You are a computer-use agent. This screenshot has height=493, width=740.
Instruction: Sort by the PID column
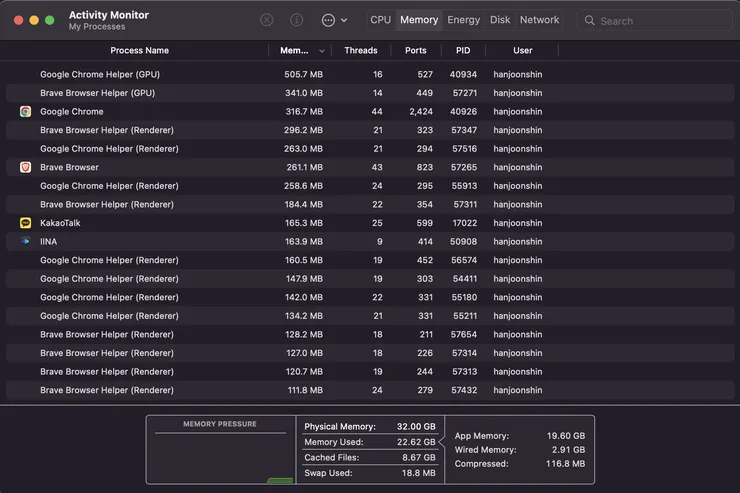click(463, 50)
